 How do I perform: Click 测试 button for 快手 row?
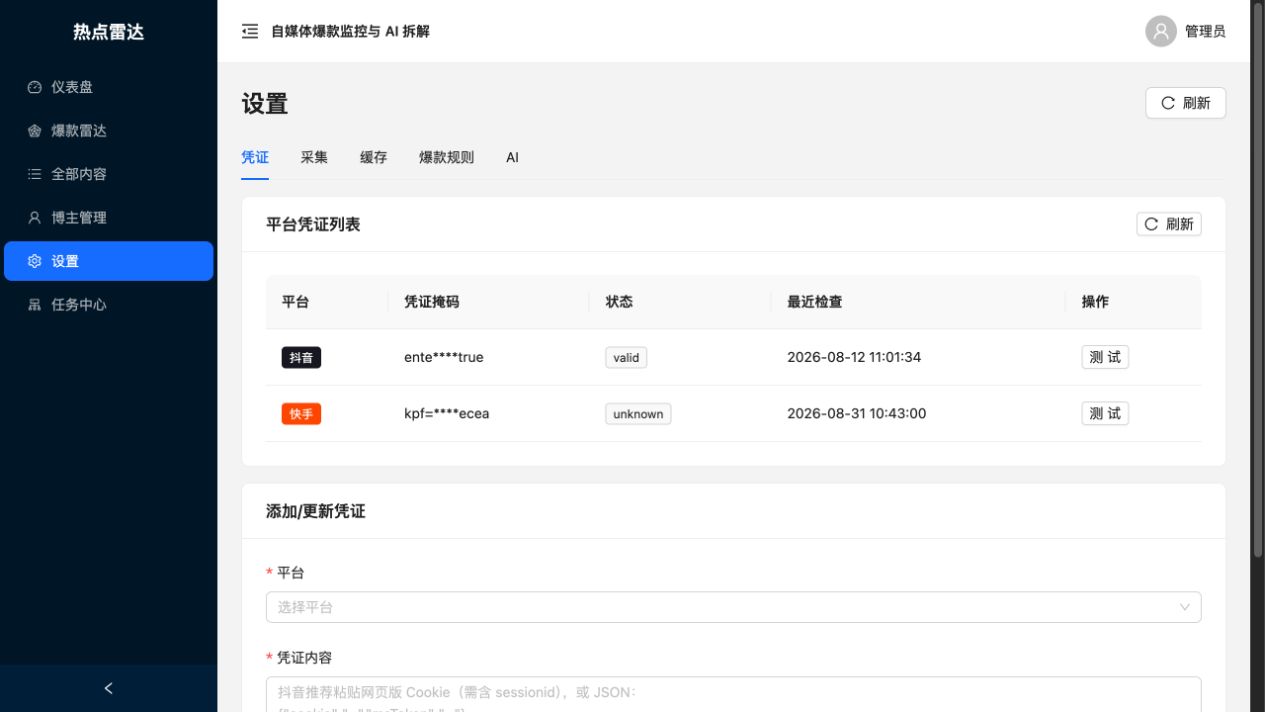[x=1105, y=413]
